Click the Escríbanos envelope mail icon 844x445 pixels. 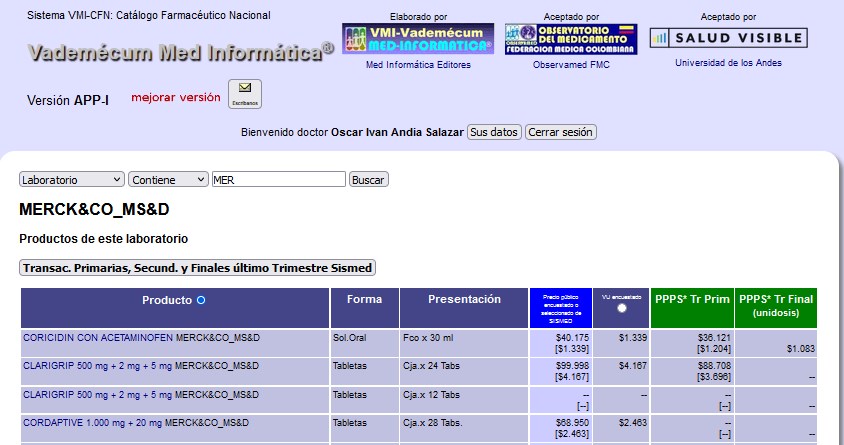point(245,94)
